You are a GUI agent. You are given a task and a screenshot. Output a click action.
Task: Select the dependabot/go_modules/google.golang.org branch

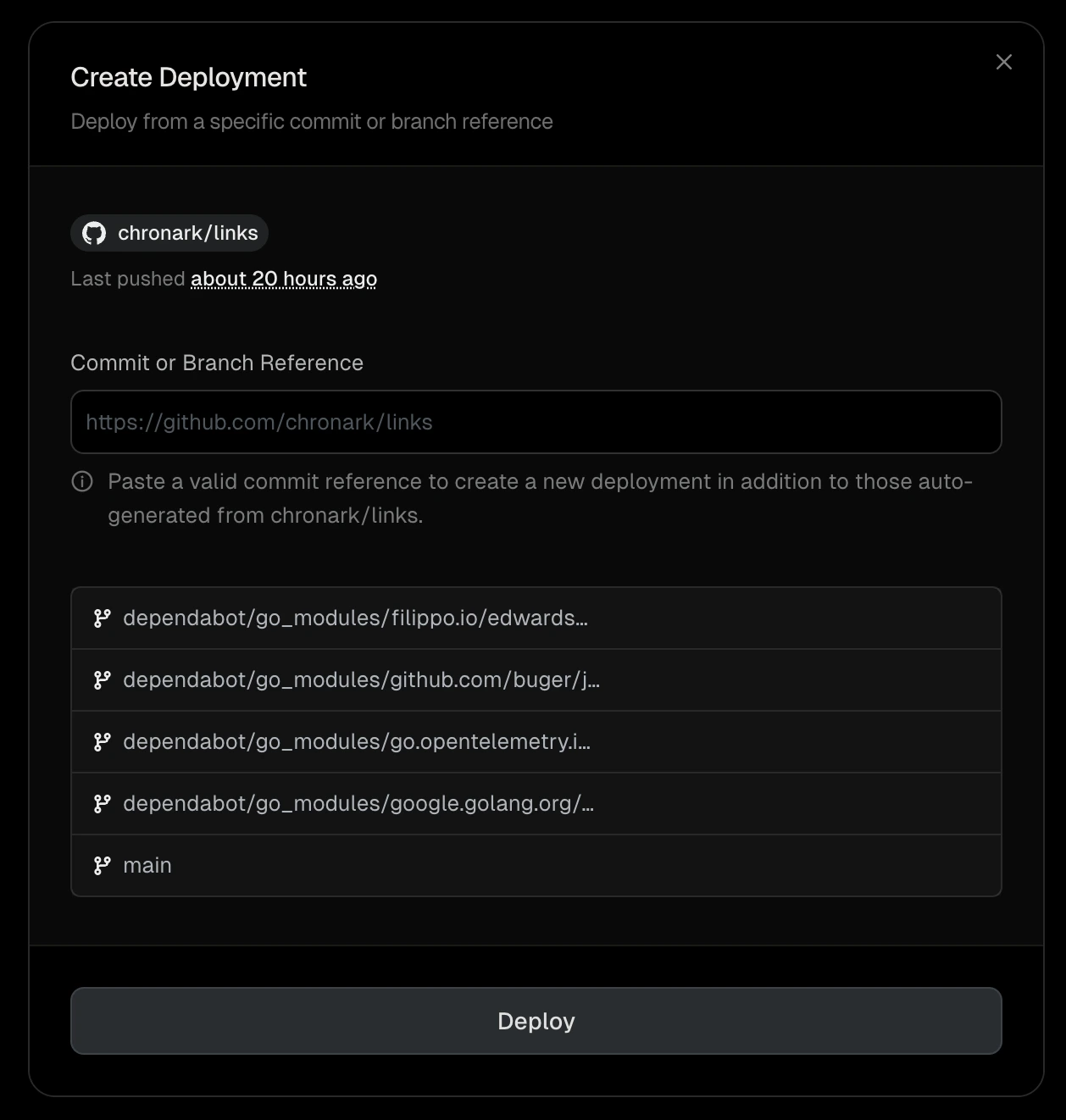358,803
